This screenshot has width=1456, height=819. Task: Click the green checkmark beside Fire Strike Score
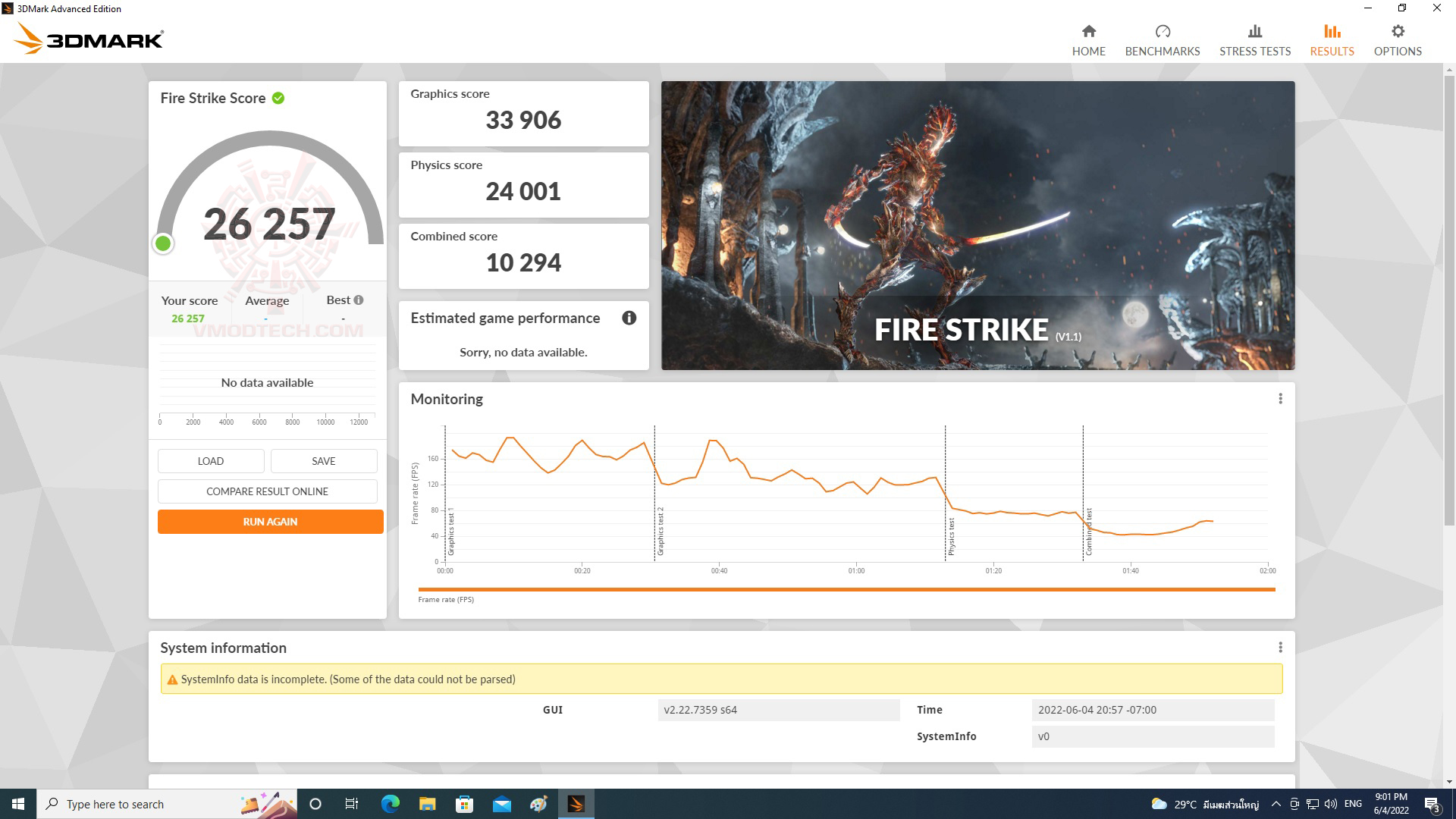(x=277, y=98)
